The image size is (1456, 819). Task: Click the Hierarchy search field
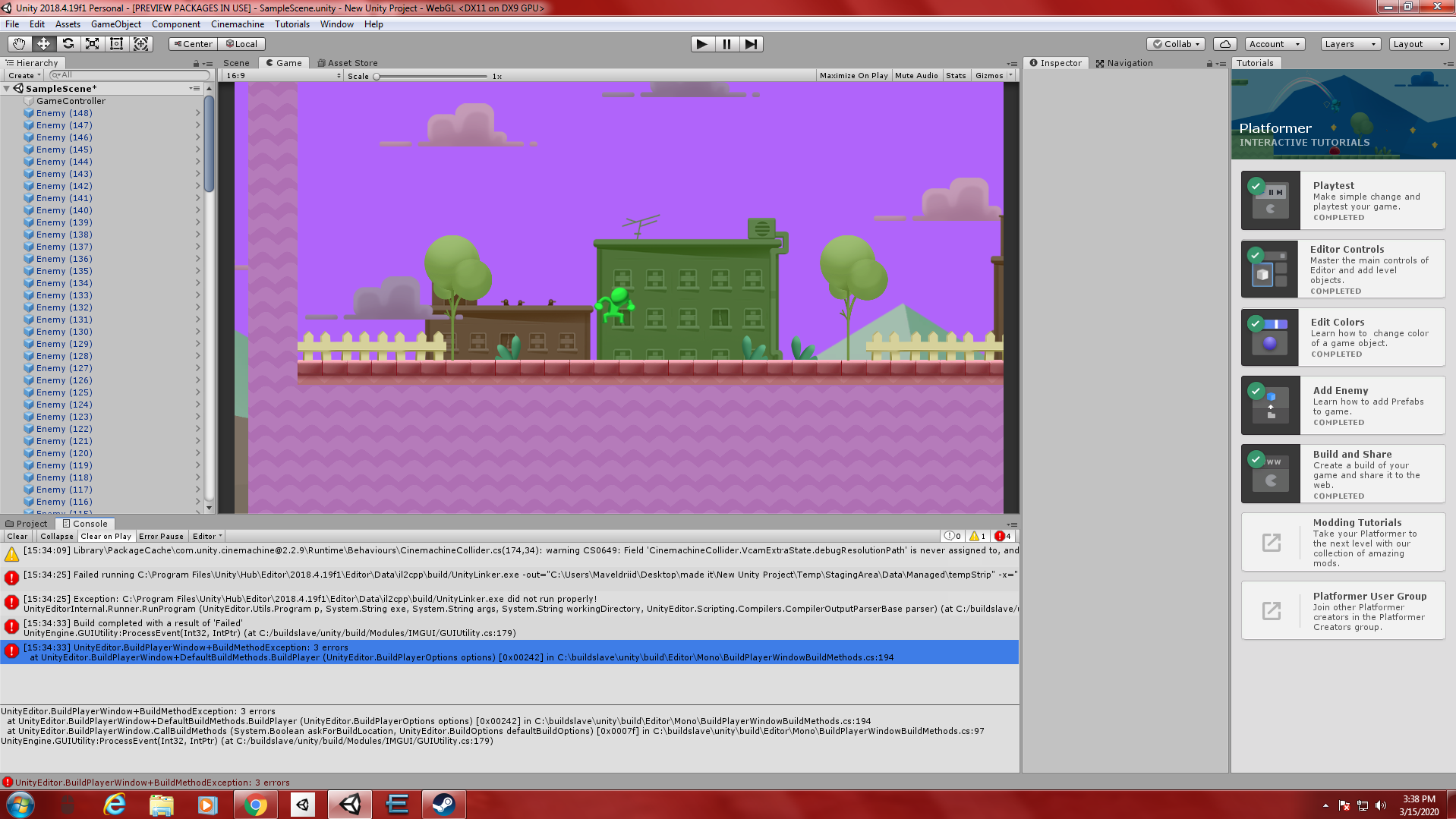(129, 75)
